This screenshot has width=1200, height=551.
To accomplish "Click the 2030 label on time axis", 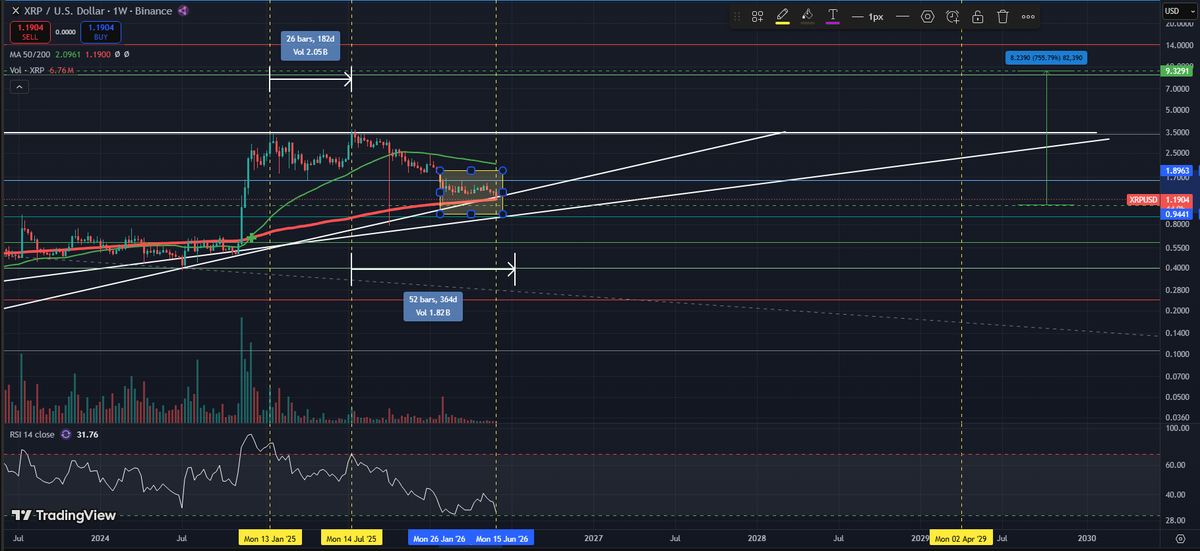I will point(1087,538).
